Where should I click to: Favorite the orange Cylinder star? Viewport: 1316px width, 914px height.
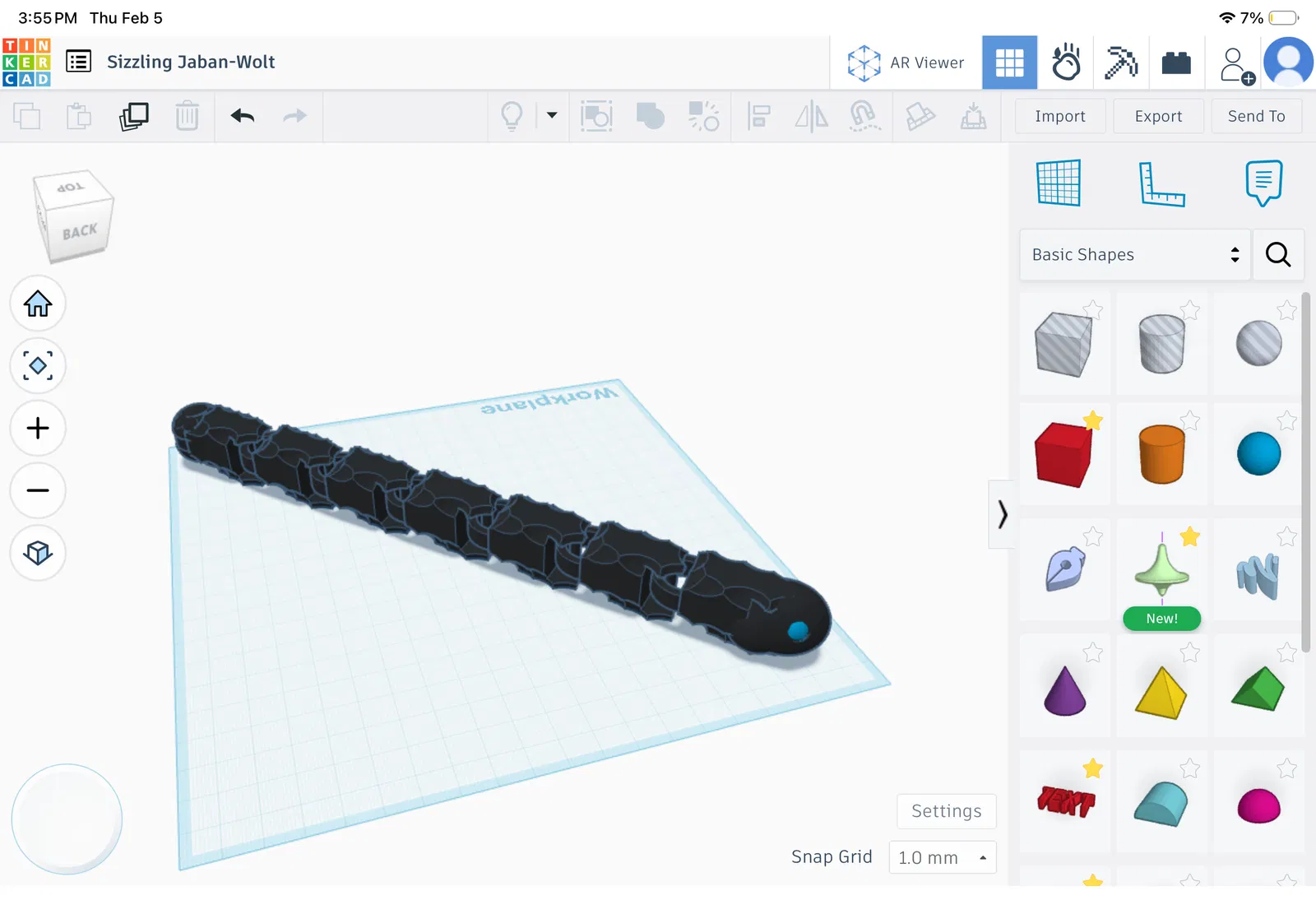pyautogui.click(x=1190, y=421)
